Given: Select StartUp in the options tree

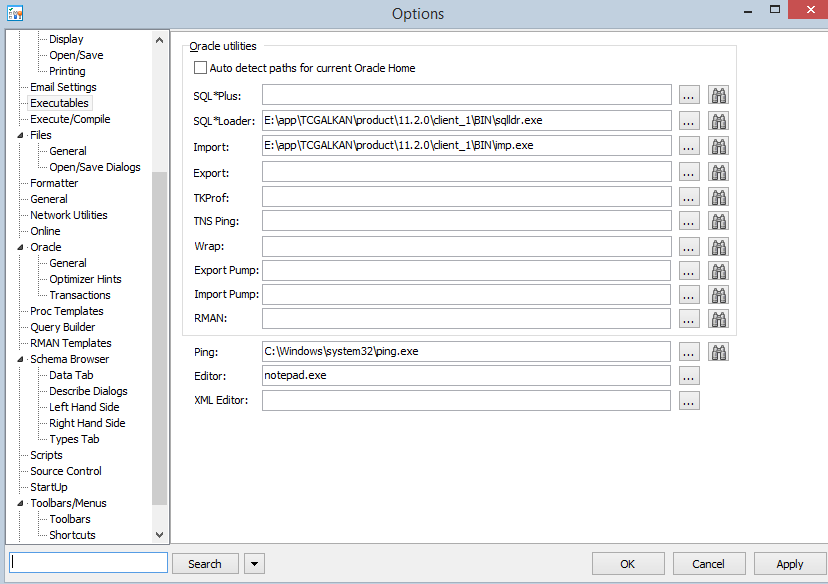Looking at the screenshot, I should pyautogui.click(x=49, y=487).
